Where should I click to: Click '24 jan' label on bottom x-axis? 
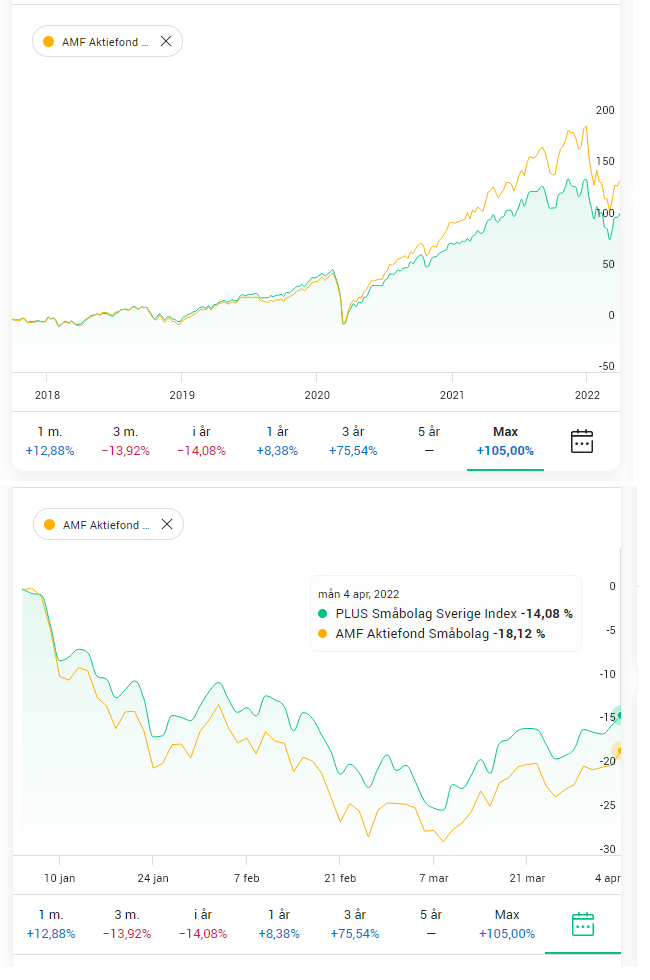tap(153, 878)
